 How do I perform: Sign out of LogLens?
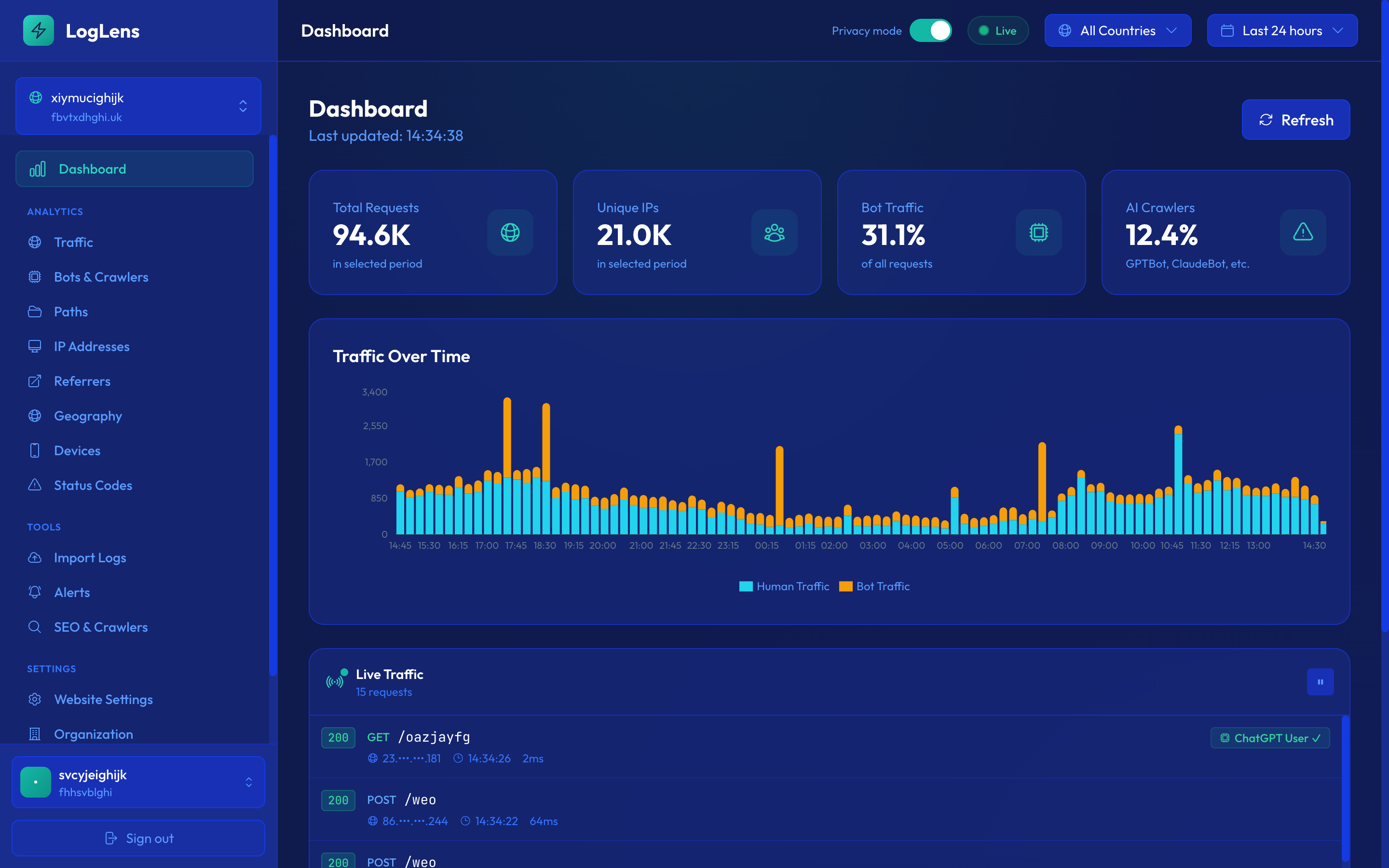coord(138,838)
